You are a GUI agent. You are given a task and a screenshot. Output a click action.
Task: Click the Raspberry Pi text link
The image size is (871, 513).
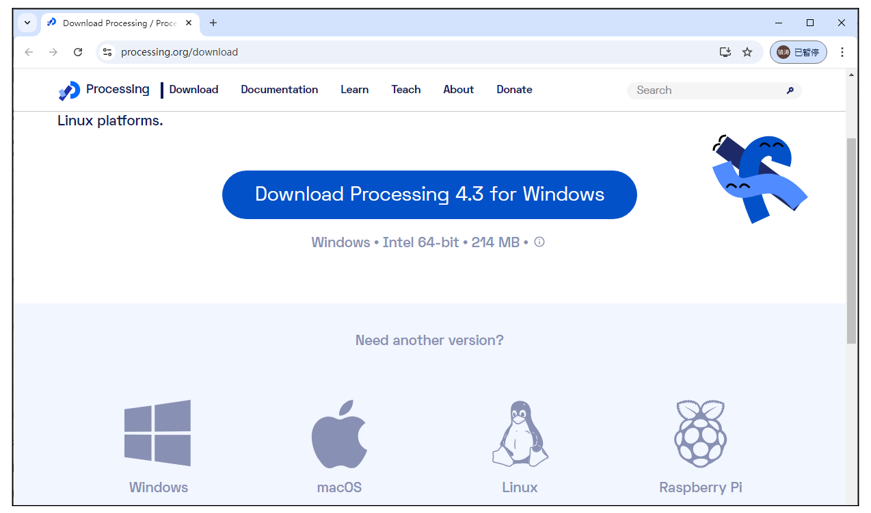click(700, 487)
